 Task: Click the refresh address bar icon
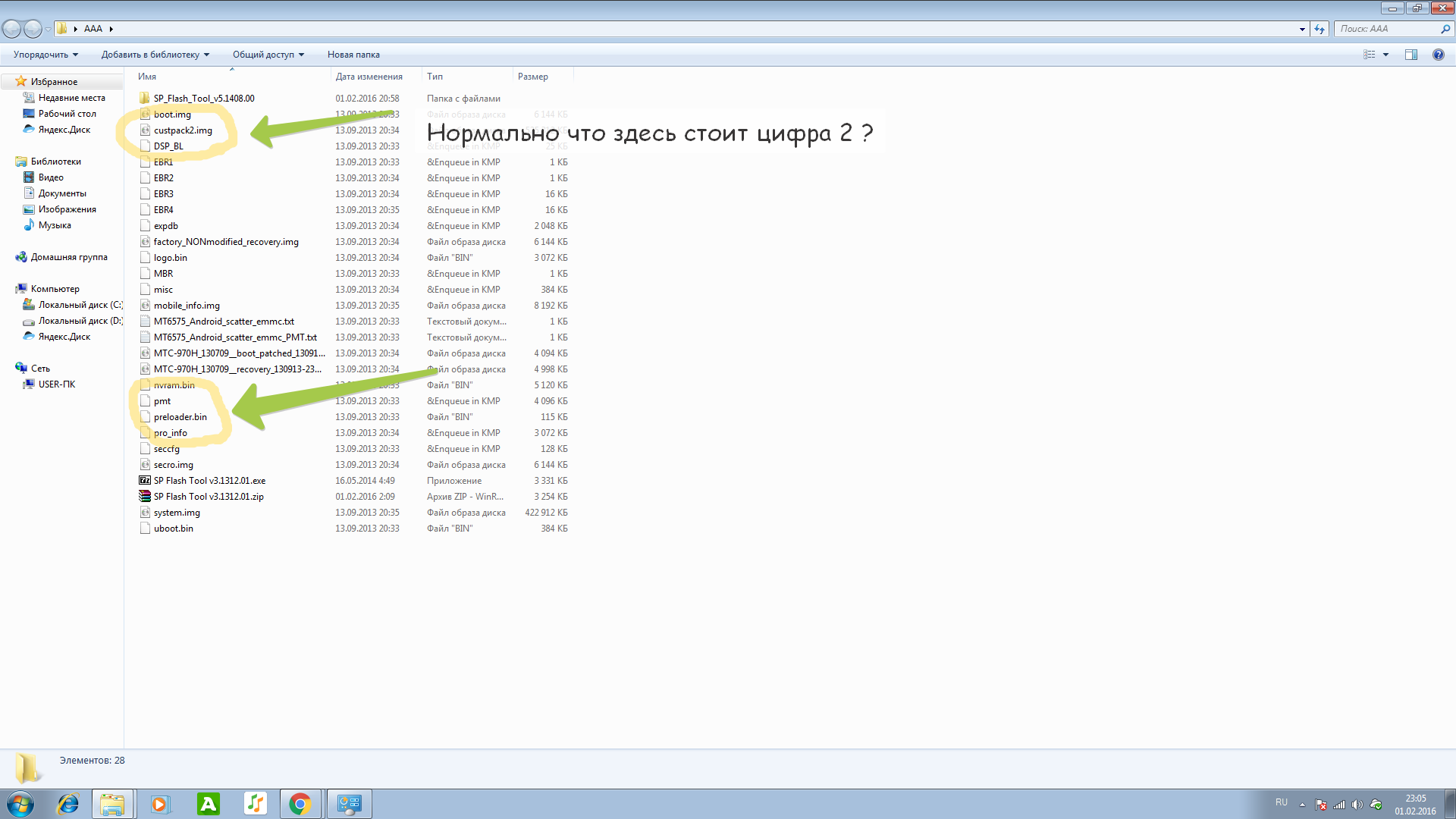click(x=1319, y=29)
